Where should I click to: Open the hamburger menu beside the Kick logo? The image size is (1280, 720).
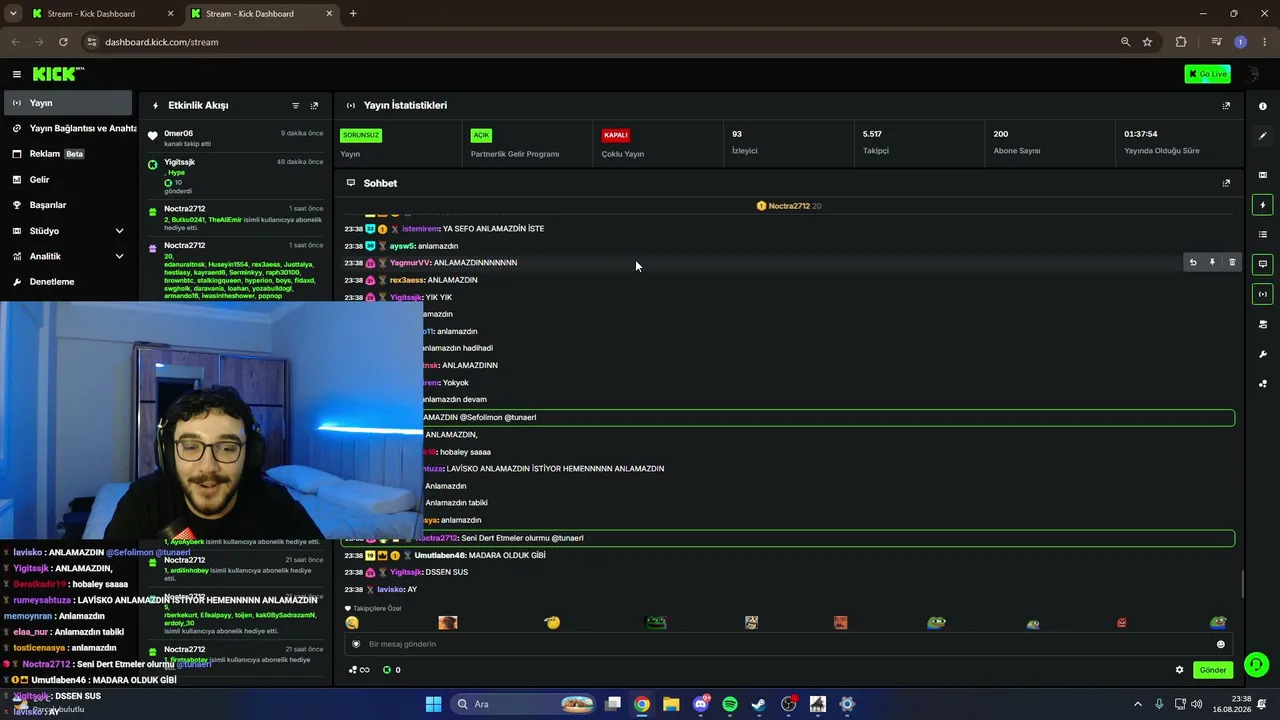[16, 74]
